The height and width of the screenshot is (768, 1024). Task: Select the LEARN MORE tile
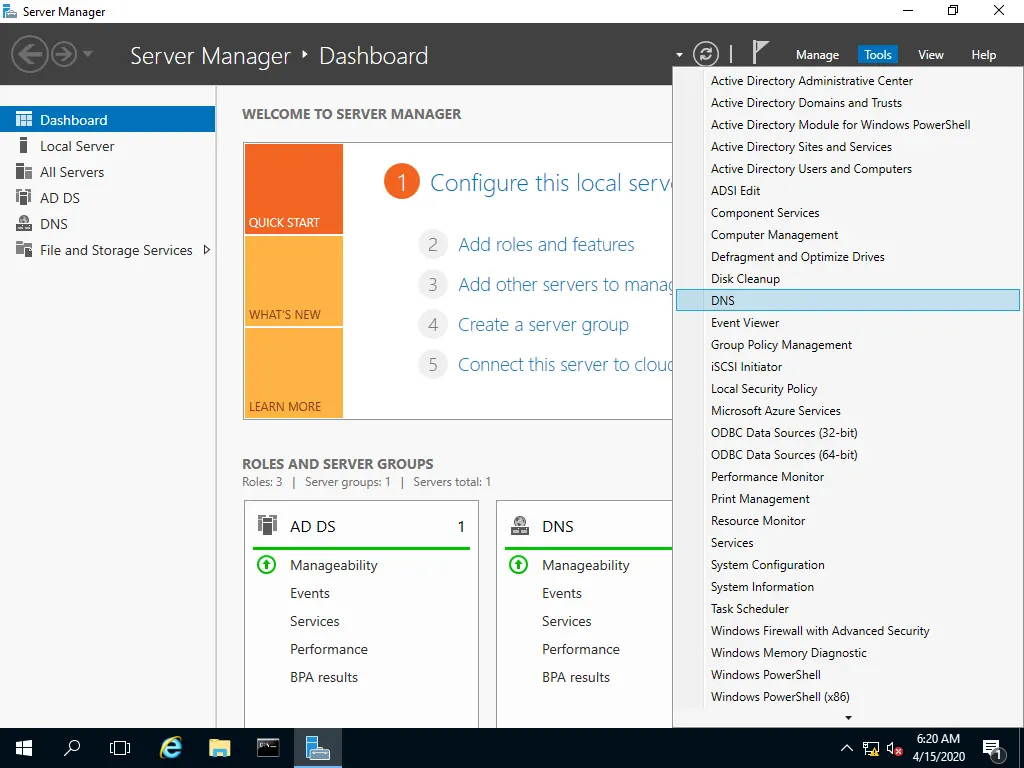pos(293,373)
